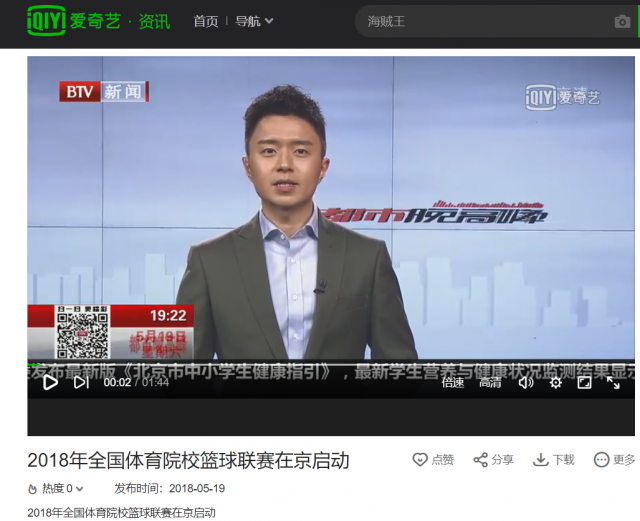640x521 pixels.
Task: Click the camera image search icon
Action: coord(622,21)
